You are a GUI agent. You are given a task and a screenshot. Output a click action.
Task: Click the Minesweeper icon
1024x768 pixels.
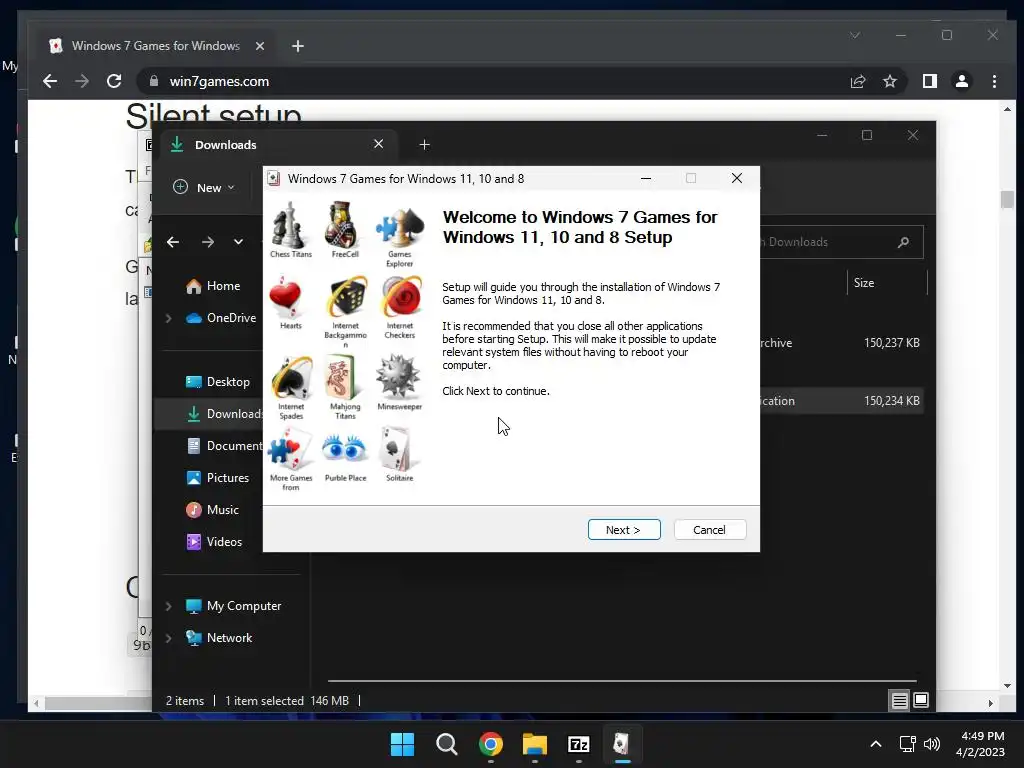pos(398,377)
